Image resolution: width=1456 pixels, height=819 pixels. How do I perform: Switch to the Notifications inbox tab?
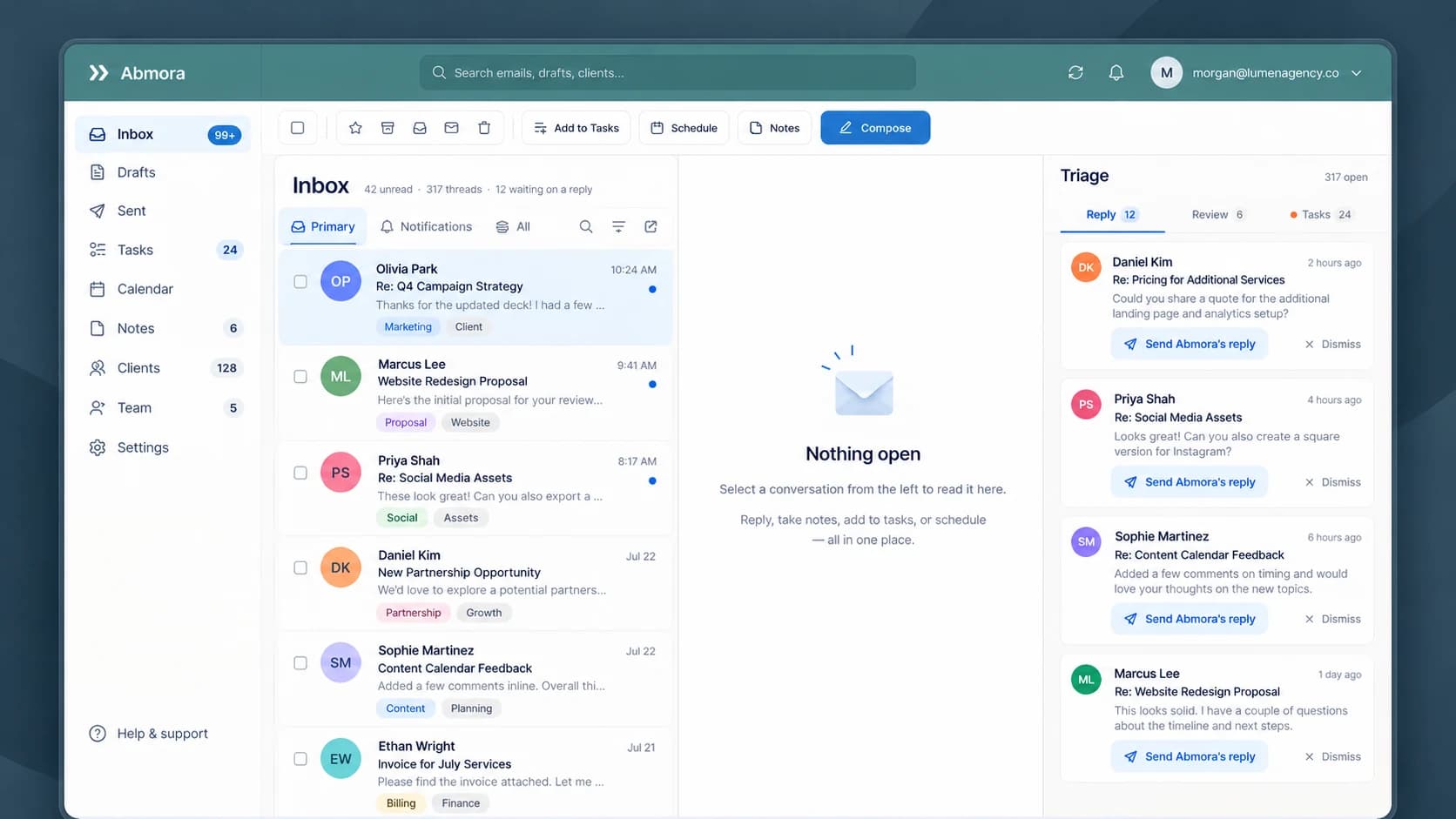(426, 226)
